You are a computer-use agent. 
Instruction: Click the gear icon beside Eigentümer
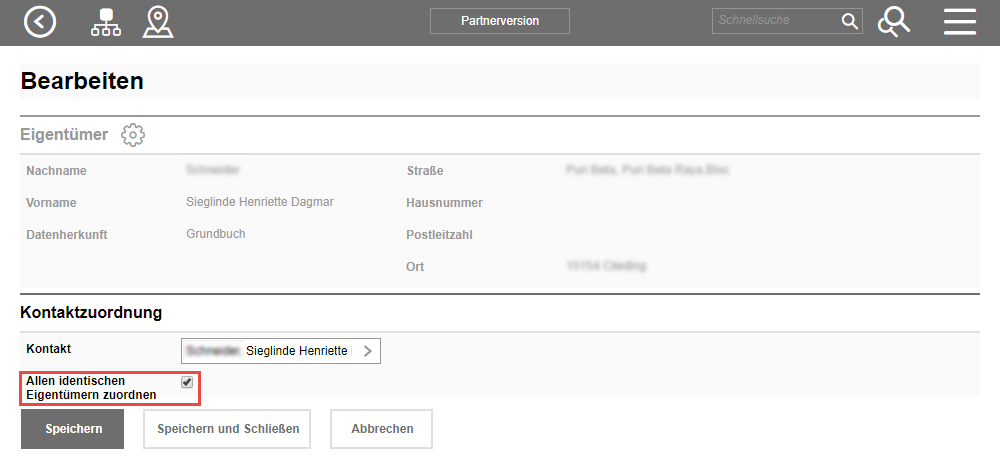(x=133, y=135)
